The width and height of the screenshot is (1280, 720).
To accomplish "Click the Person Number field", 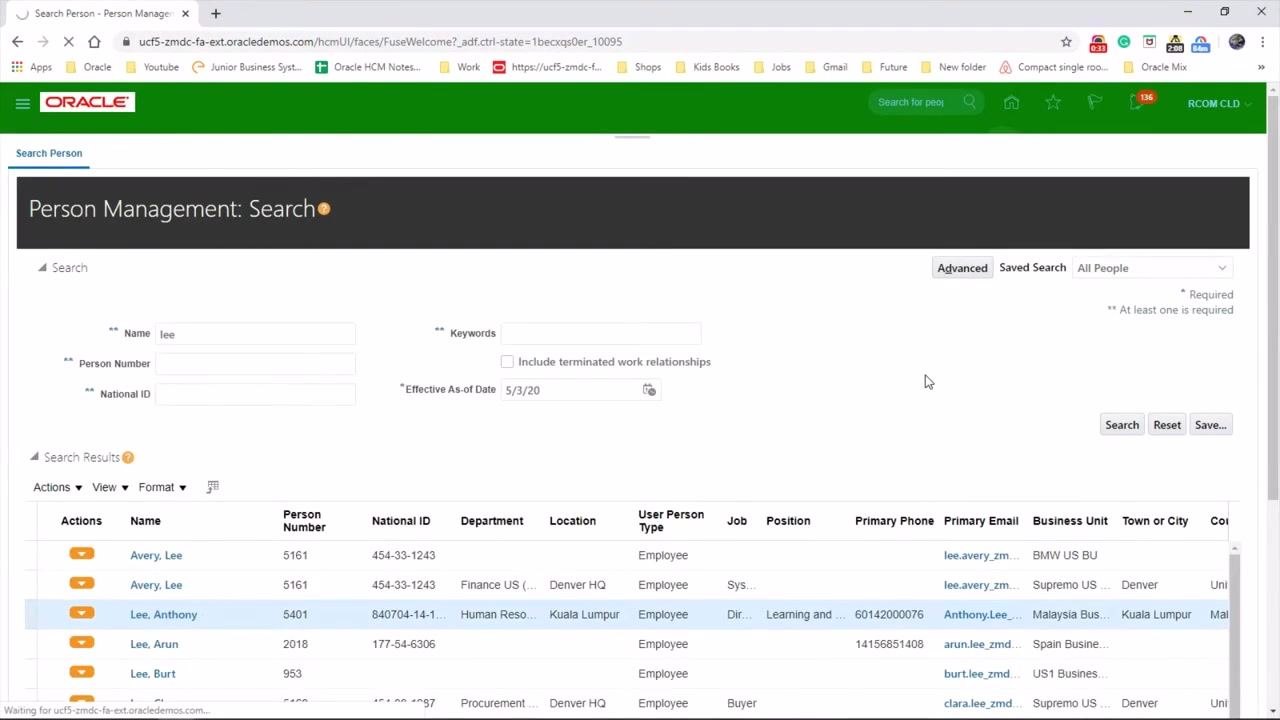I will click(x=255, y=364).
